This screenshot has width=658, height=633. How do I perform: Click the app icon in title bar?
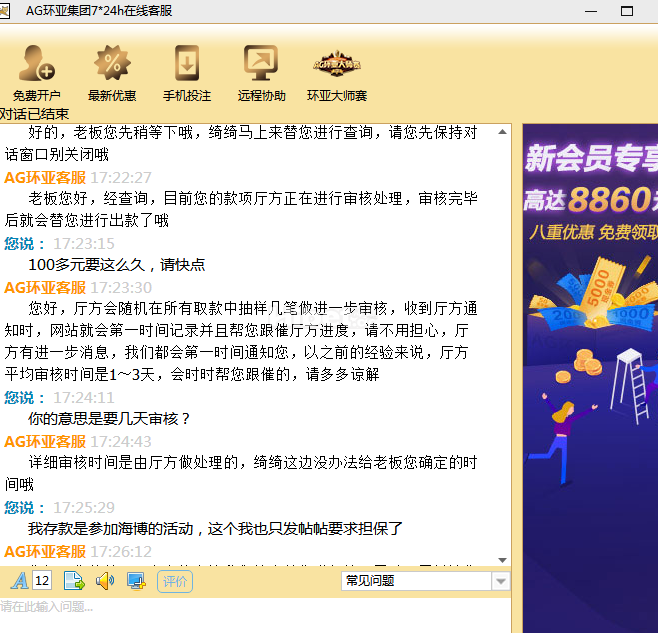tap(8, 12)
